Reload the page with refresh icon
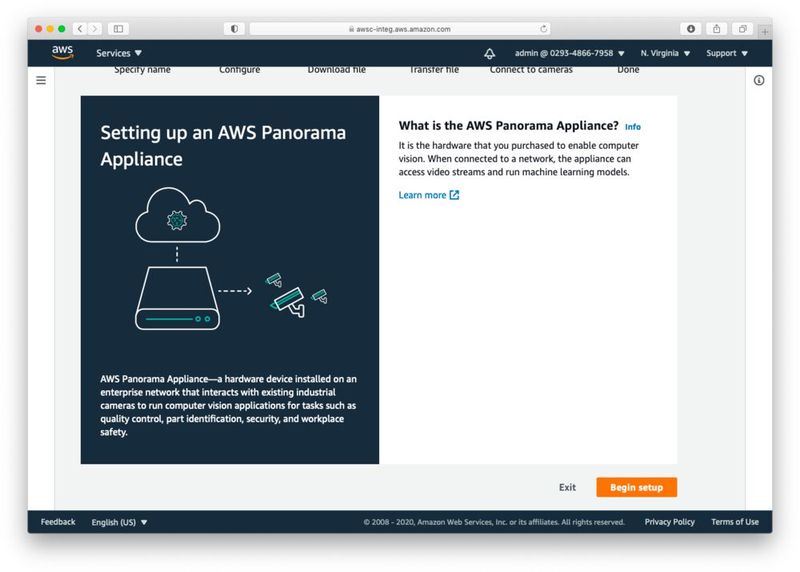 point(543,29)
